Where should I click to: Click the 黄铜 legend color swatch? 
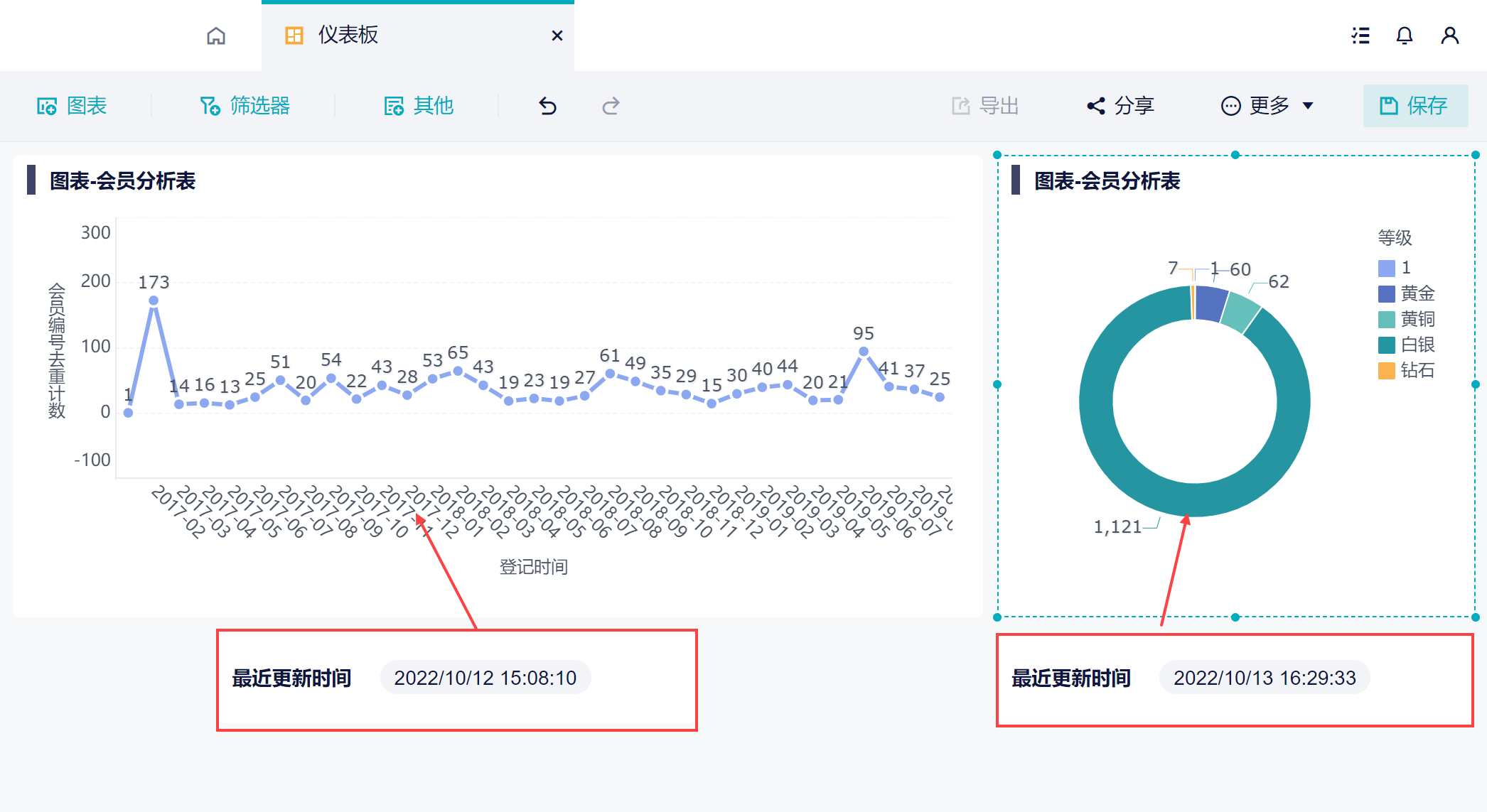click(x=1386, y=319)
